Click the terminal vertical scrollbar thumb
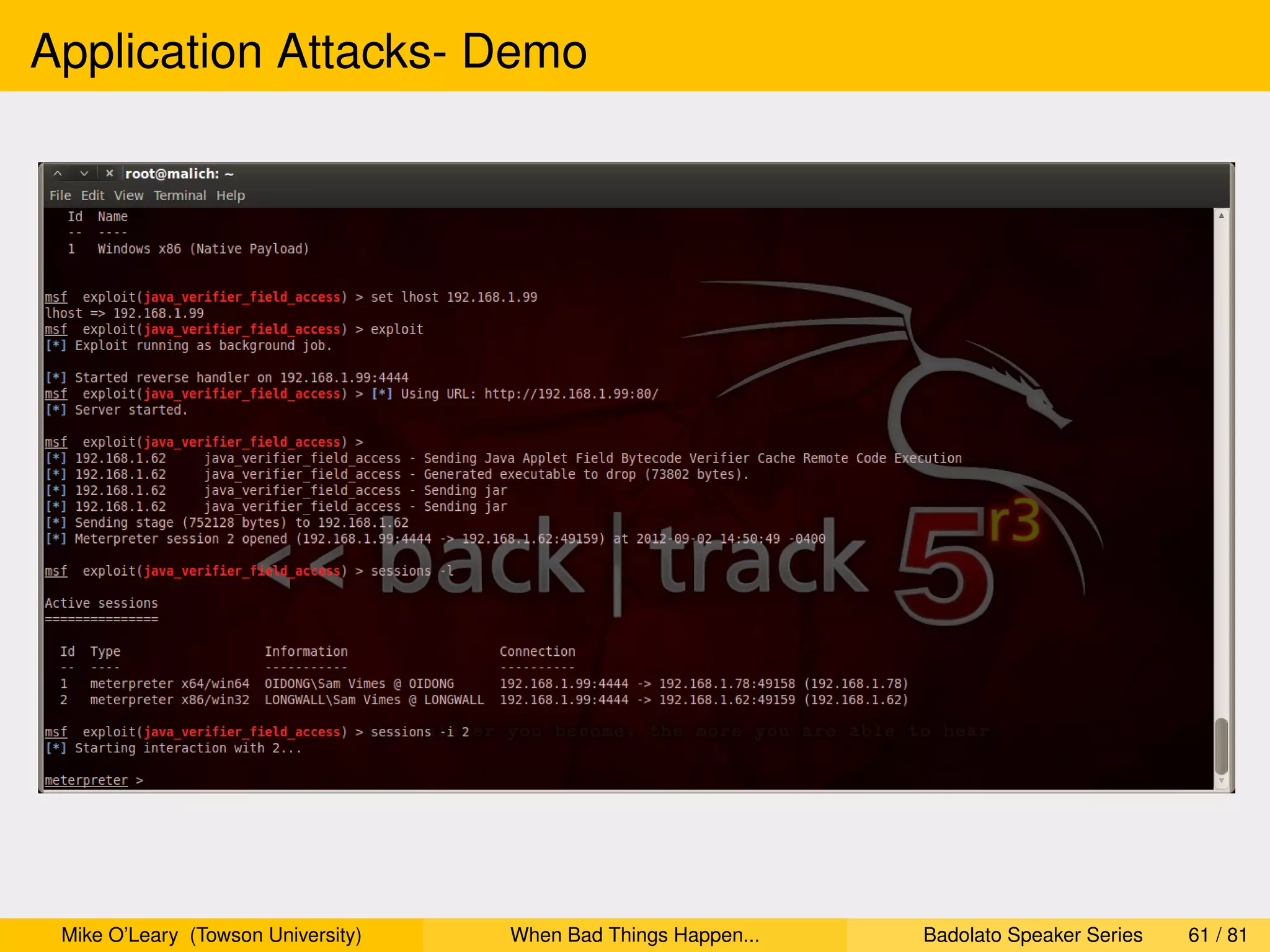The width and height of the screenshot is (1270, 952). point(1221,746)
